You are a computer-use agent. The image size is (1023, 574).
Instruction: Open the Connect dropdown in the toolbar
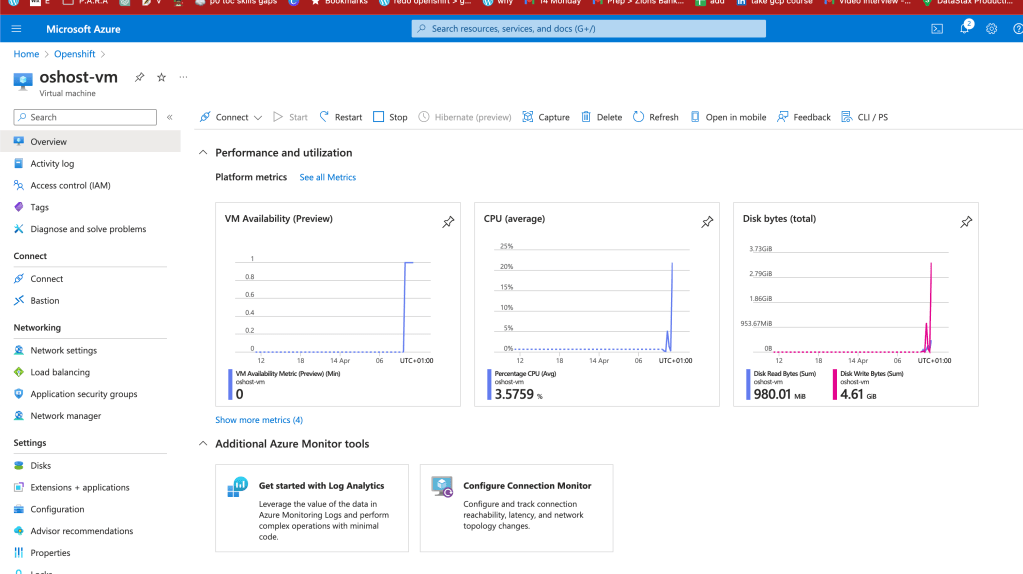coord(231,117)
